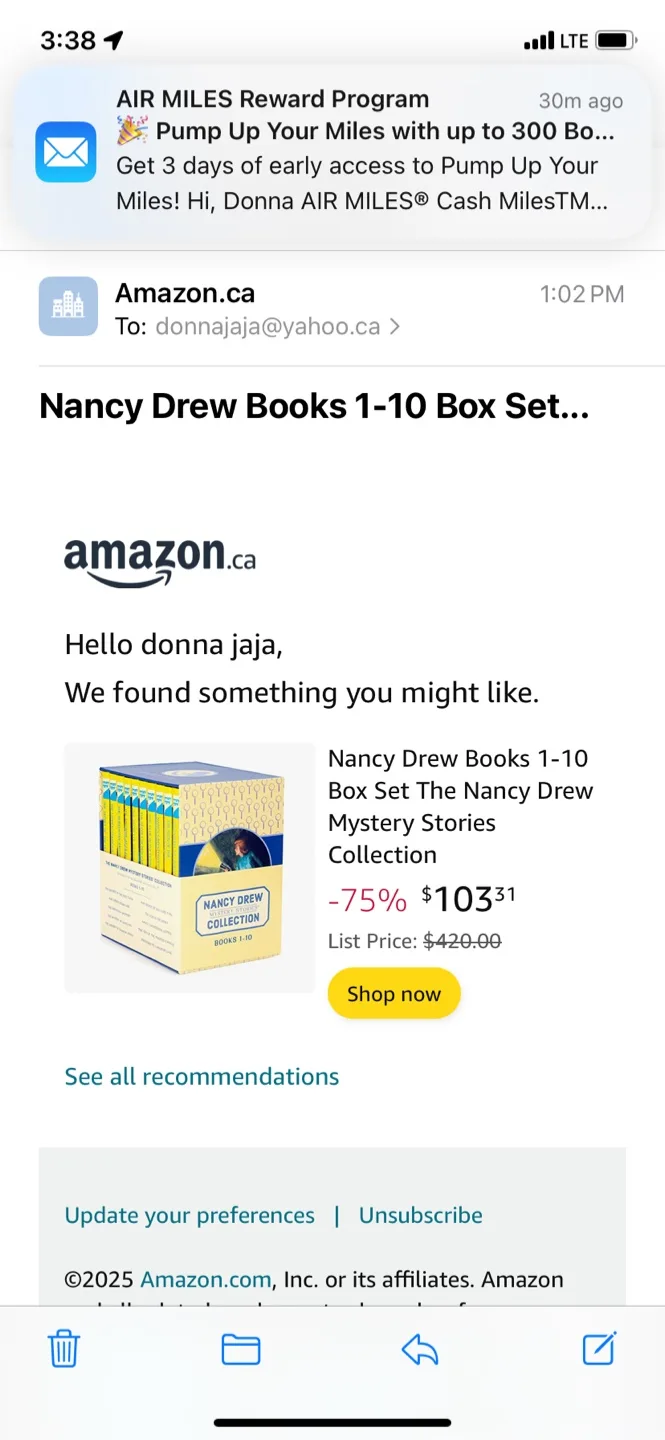665x1440 pixels.
Task: Expand recipient details via the To chevron
Action: [x=393, y=326]
